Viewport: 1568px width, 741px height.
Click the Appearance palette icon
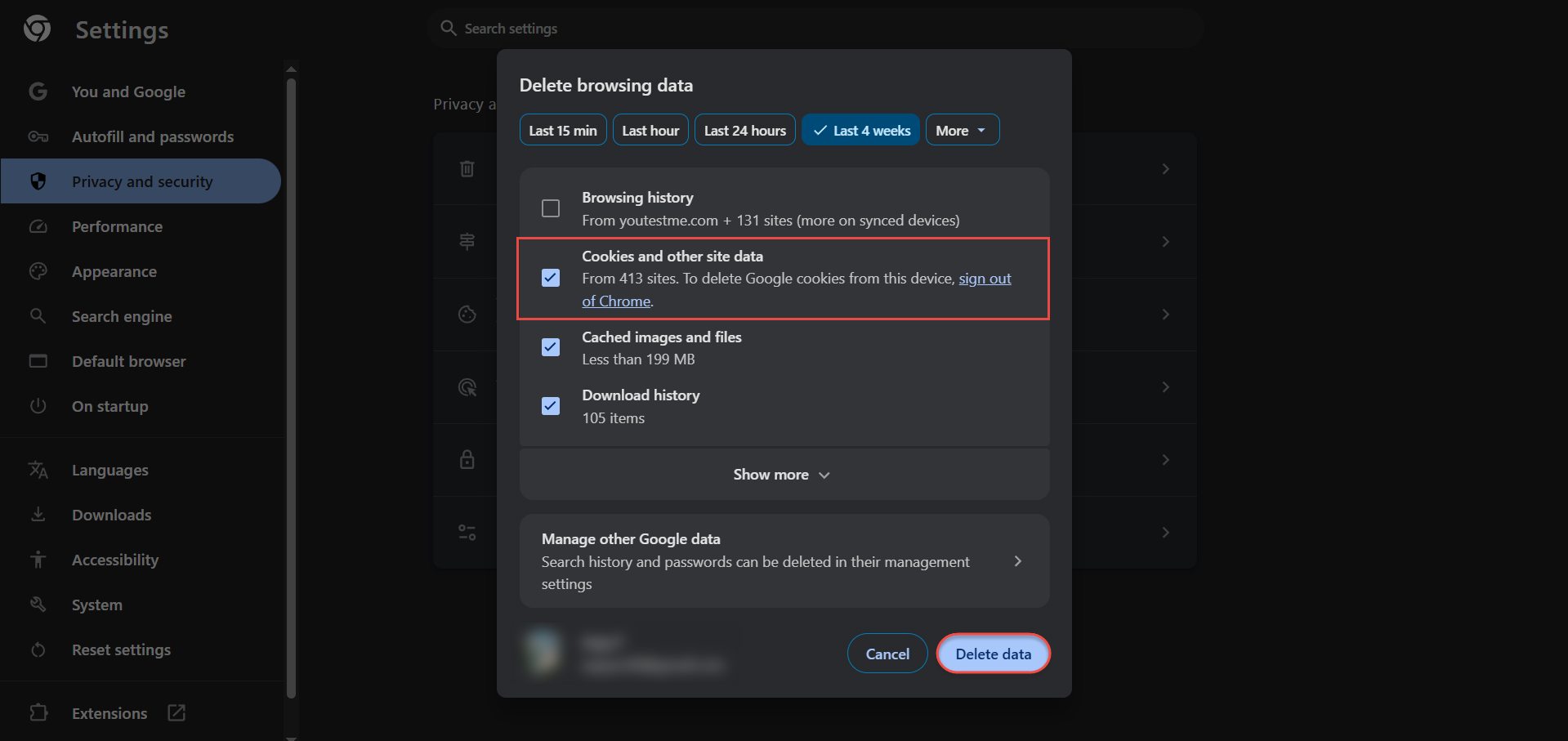[x=38, y=271]
